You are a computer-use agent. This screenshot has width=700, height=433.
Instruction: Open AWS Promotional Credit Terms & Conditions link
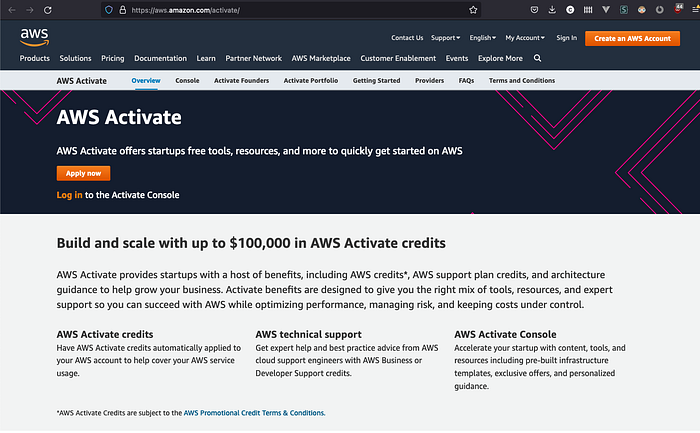pyautogui.click(x=254, y=413)
